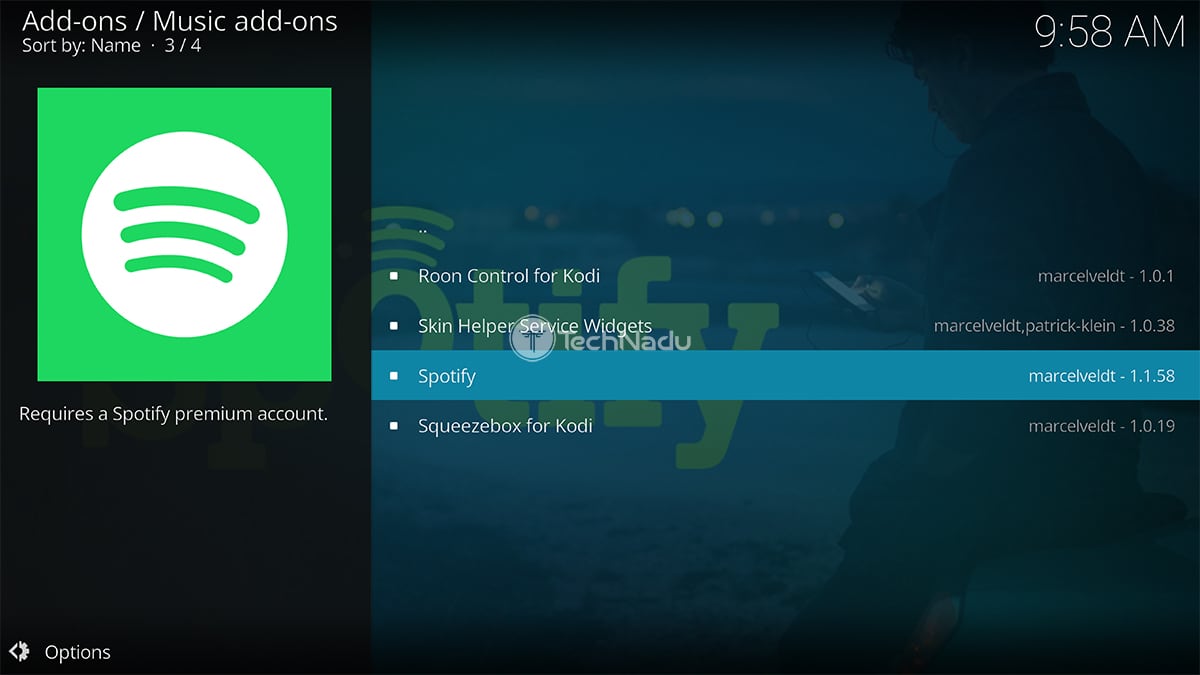Screen dimensions: 1200x675
Task: Select the Spotify add-on row
Action: pyautogui.click(x=785, y=376)
